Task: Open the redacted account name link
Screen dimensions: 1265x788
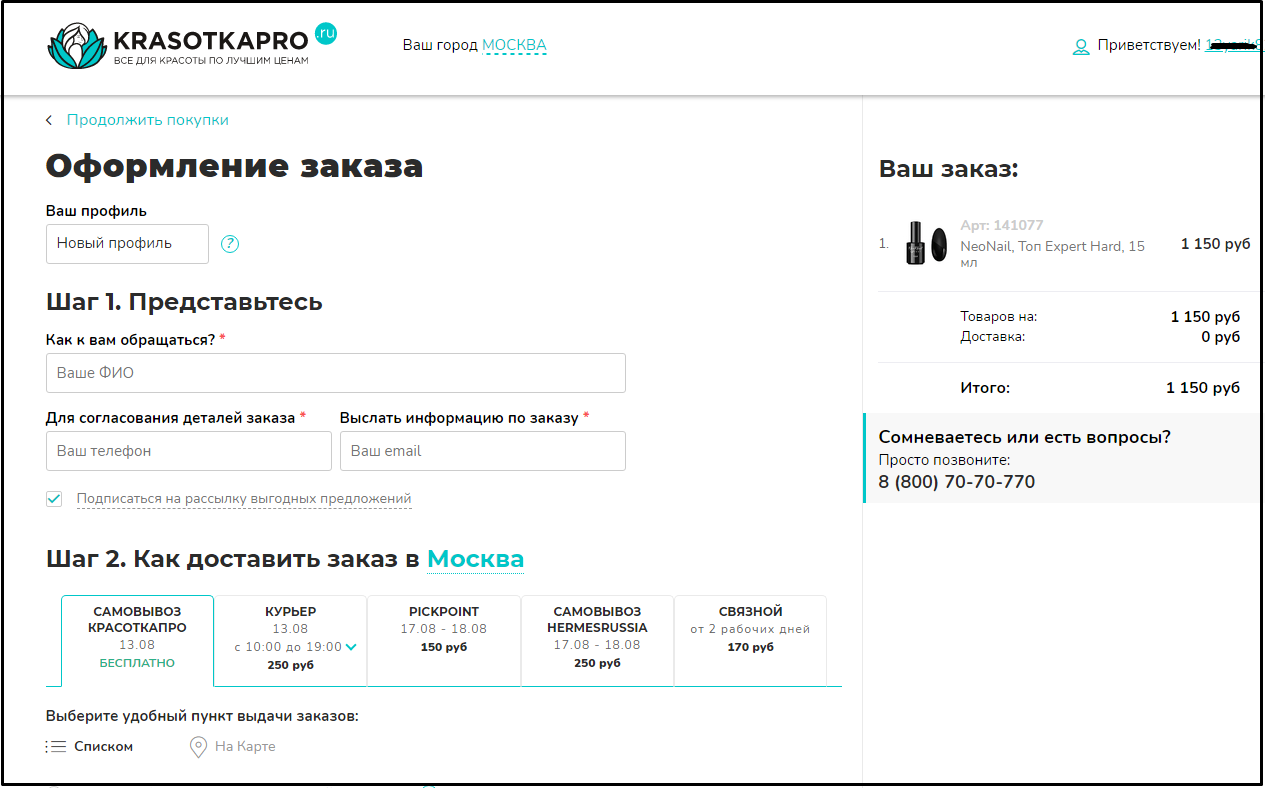Action: (x=1232, y=45)
